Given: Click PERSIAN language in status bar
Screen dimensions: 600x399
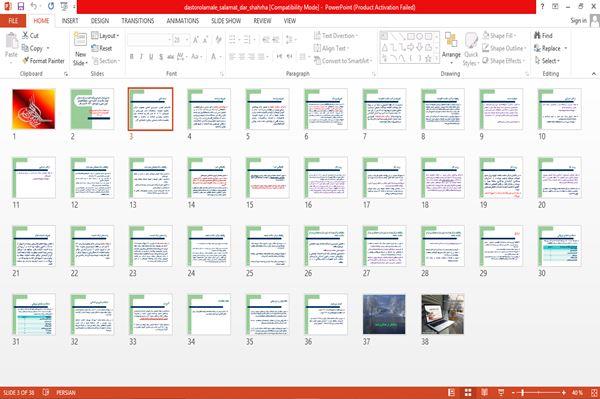Looking at the screenshot, I should point(66,392).
